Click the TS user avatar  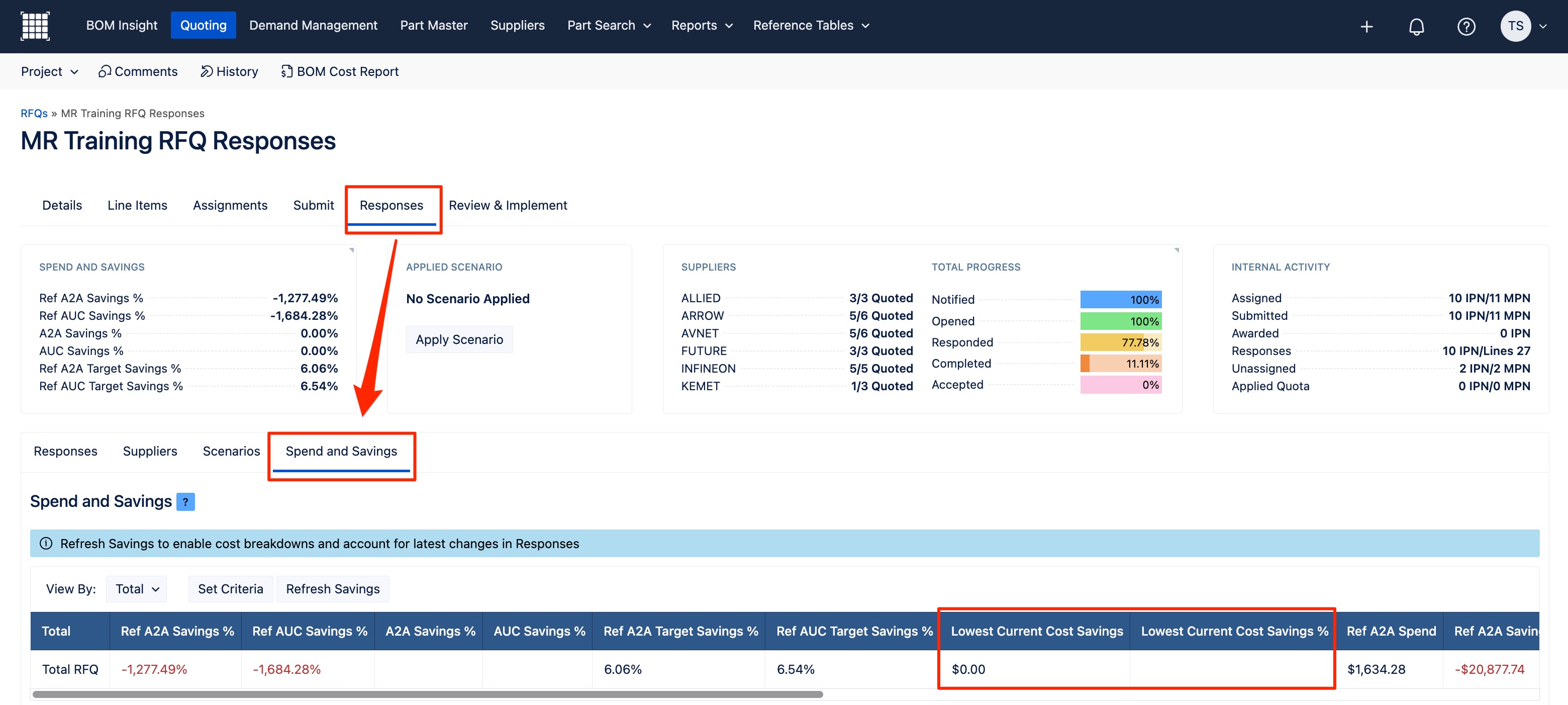1515,26
